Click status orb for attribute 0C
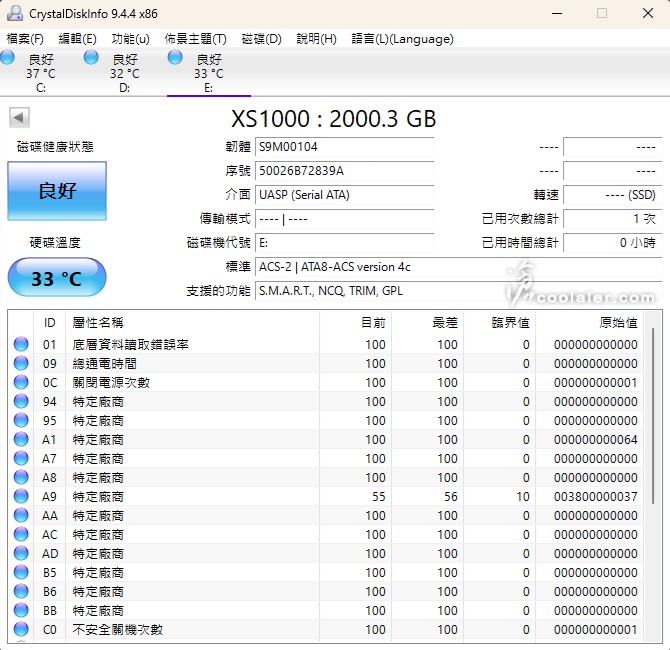670x650 pixels. (x=21, y=382)
